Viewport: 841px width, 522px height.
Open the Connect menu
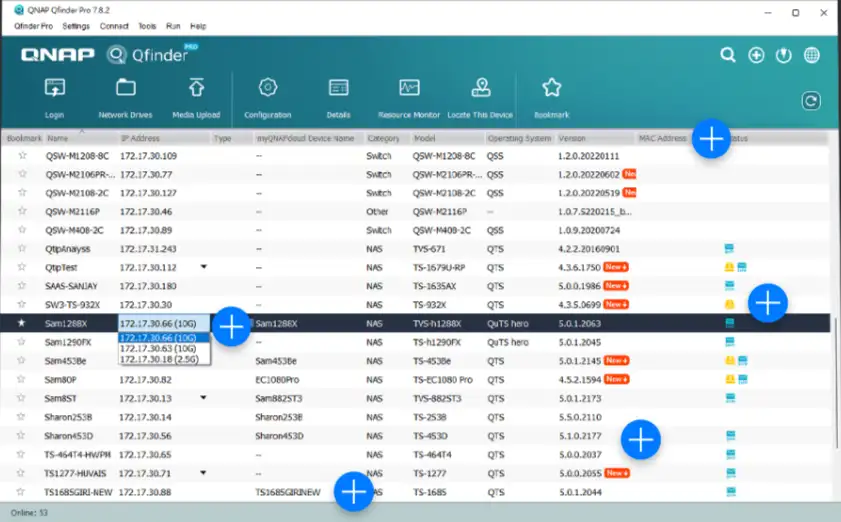(114, 26)
